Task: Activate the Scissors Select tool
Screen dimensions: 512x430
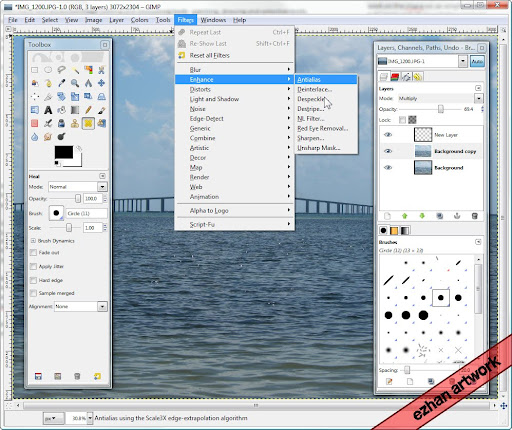Action: click(x=101, y=70)
